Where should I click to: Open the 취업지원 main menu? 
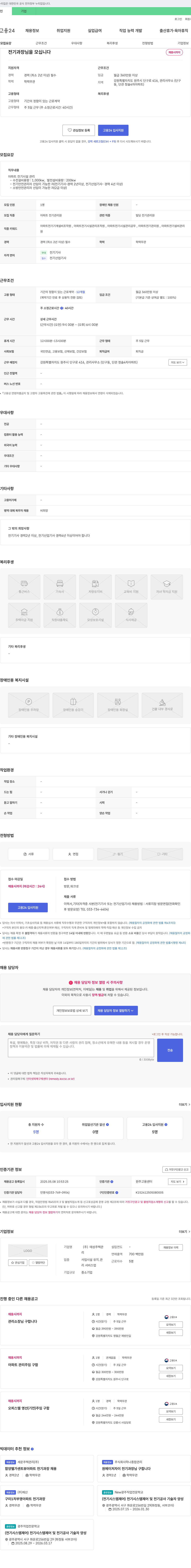[x=63, y=30]
